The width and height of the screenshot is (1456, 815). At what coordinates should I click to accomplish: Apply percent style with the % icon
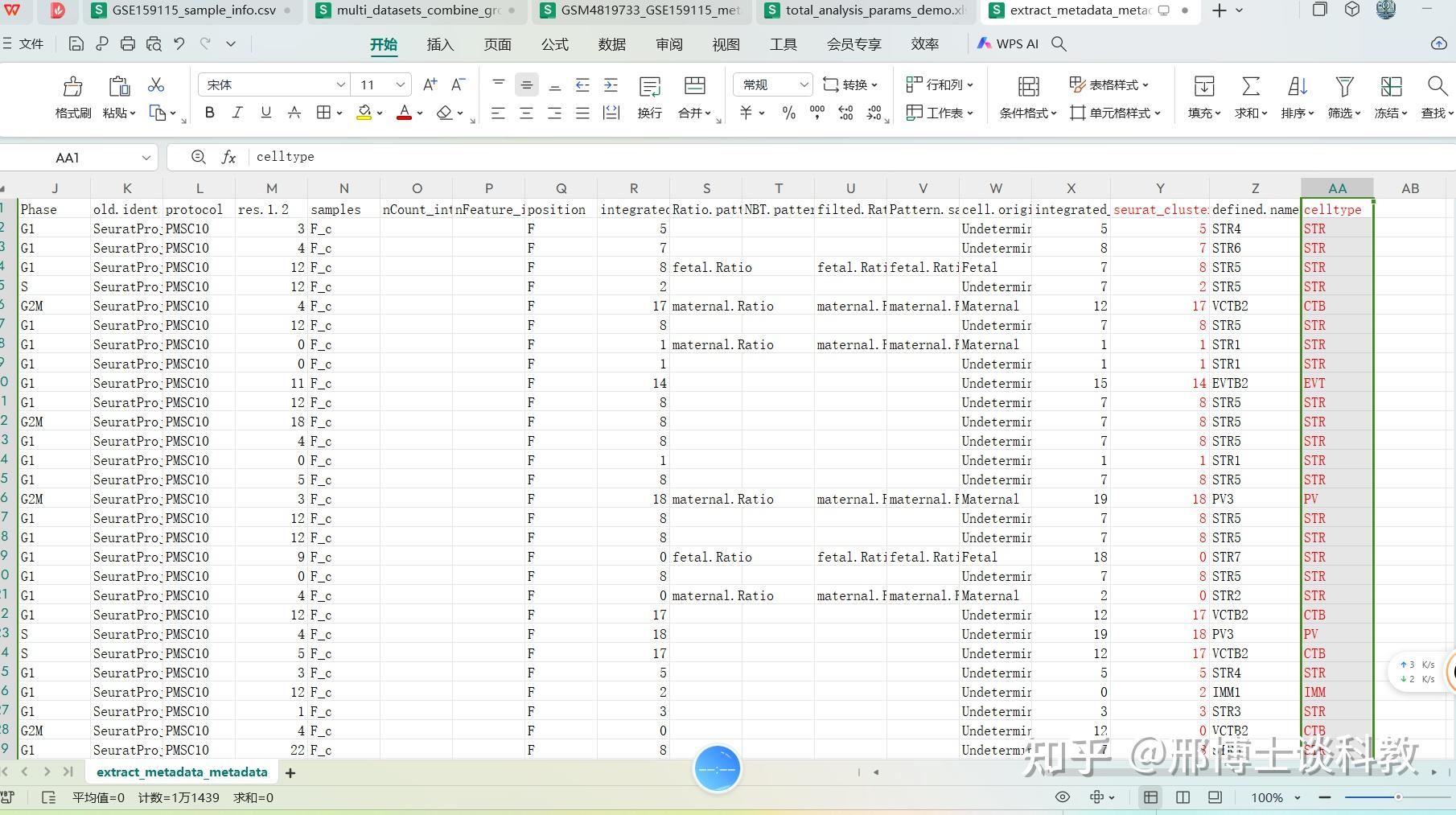coord(788,113)
